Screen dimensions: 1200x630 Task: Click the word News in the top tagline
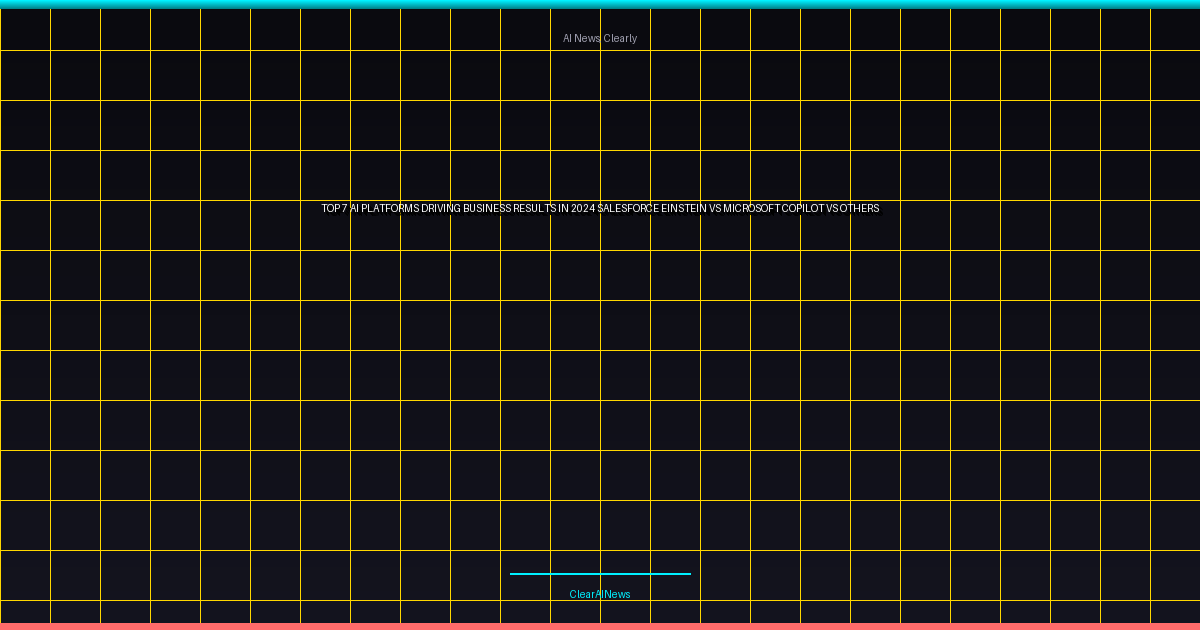point(588,38)
